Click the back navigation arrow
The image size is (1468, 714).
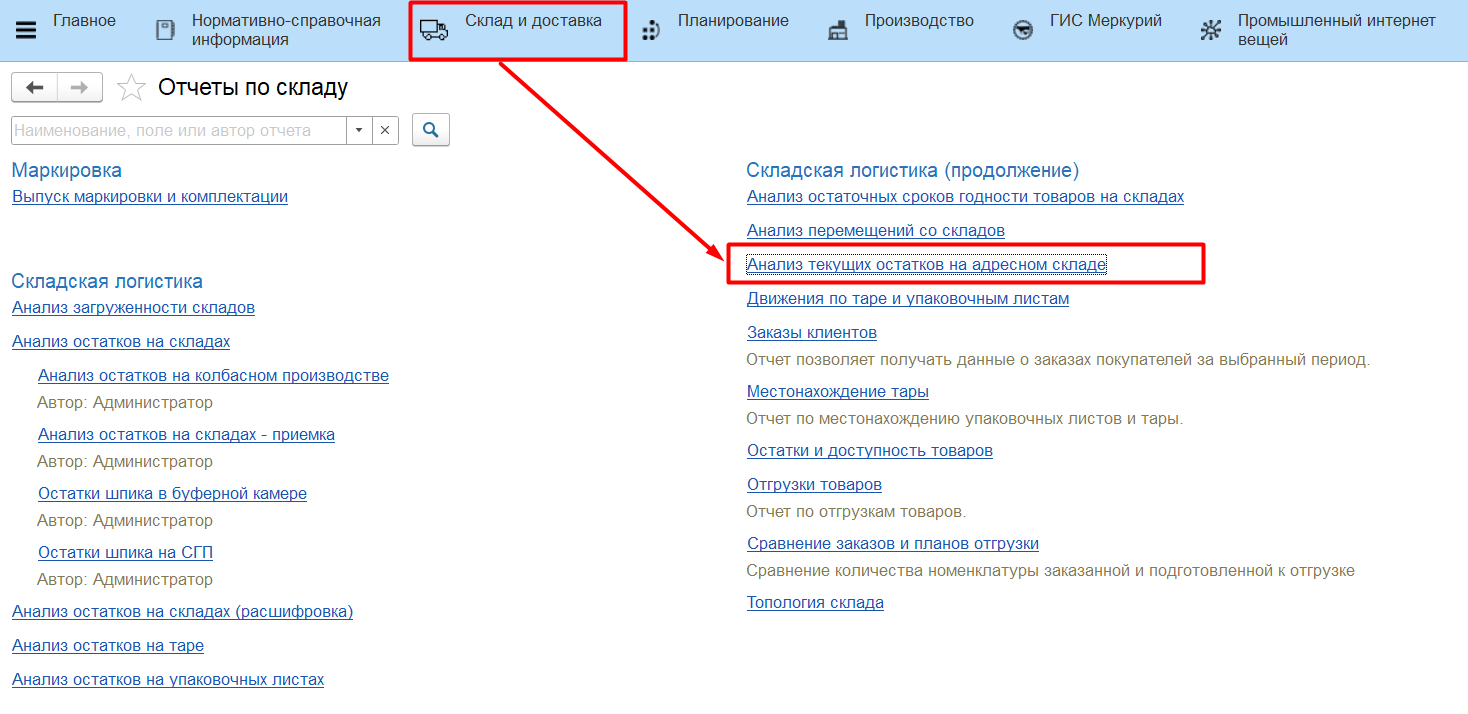pos(35,88)
